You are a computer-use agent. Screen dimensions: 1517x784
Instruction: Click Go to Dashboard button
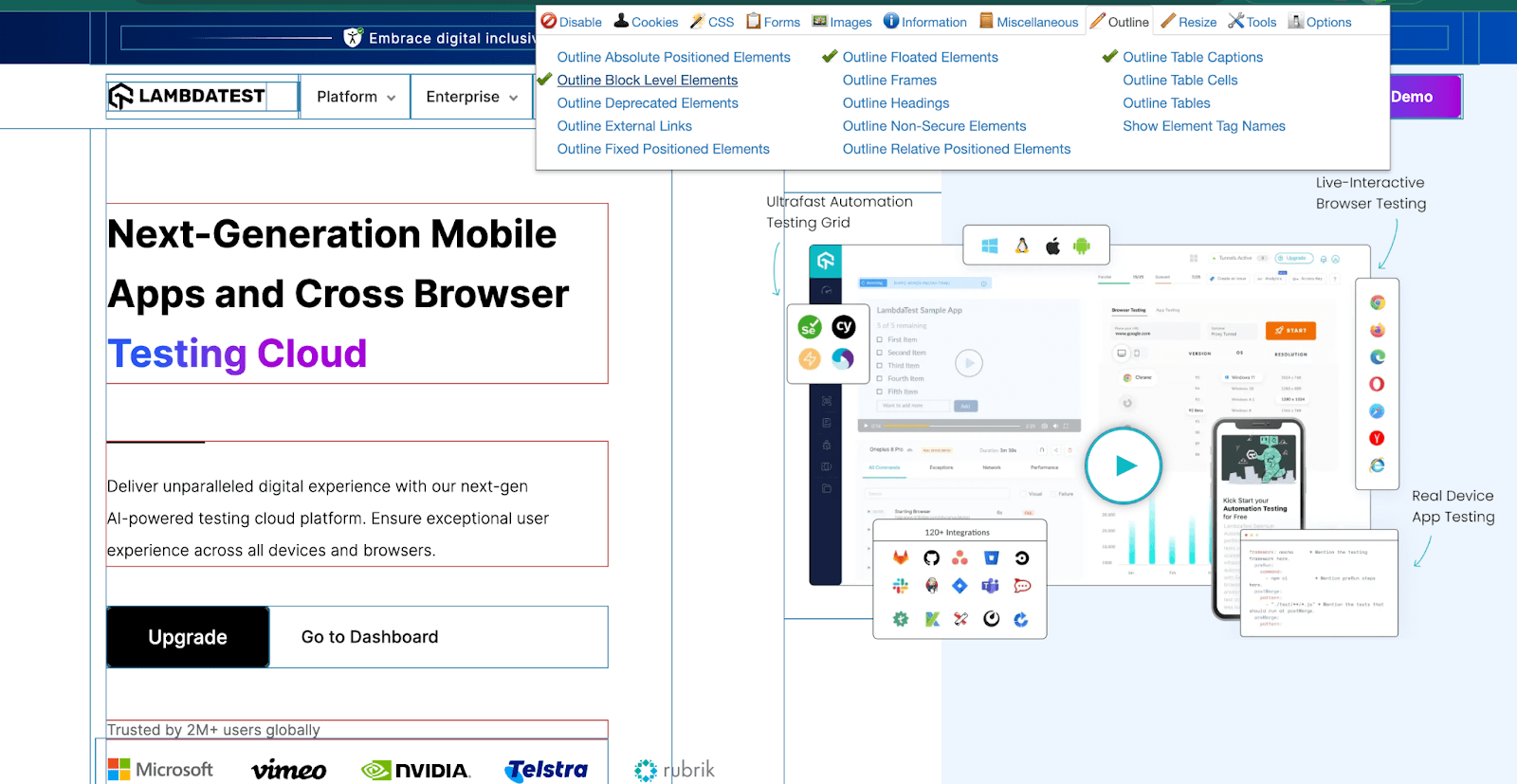(370, 637)
